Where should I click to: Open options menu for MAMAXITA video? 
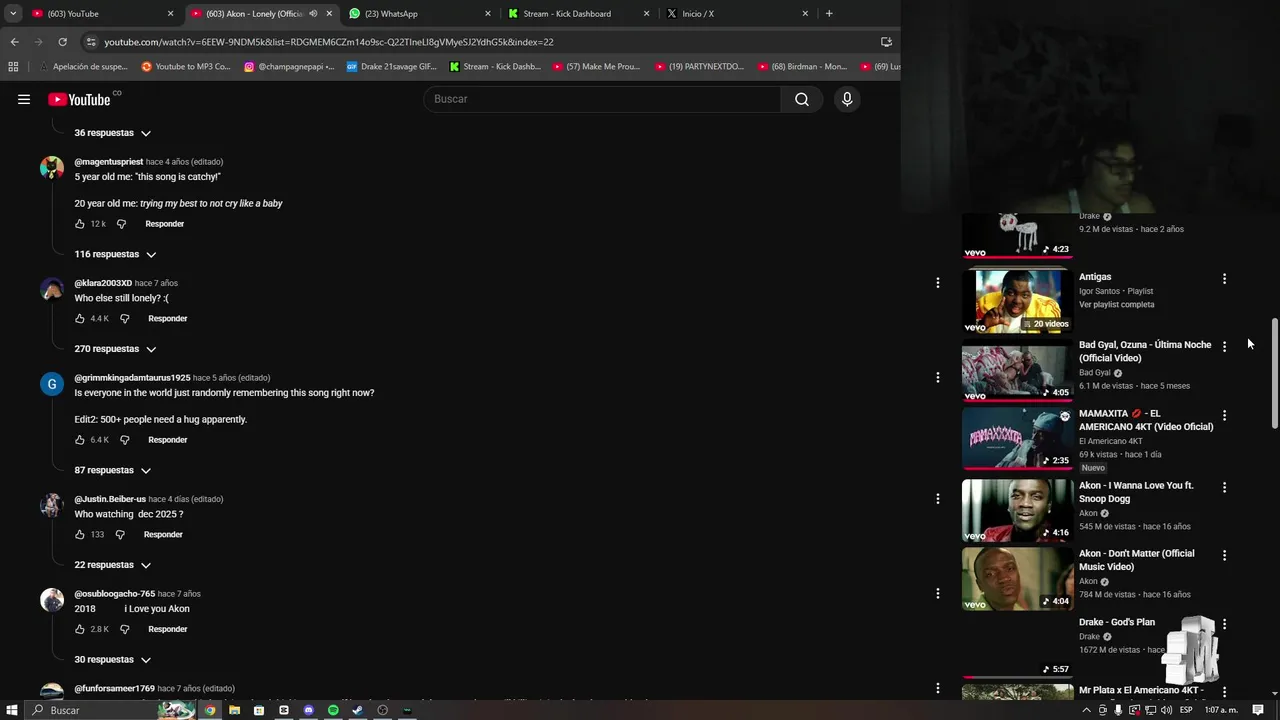[1224, 415]
